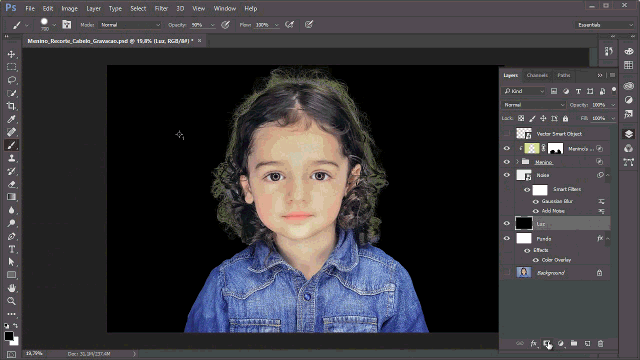Screen dimensions: 640x360
Task: Open the Select menu
Action: 138,8
